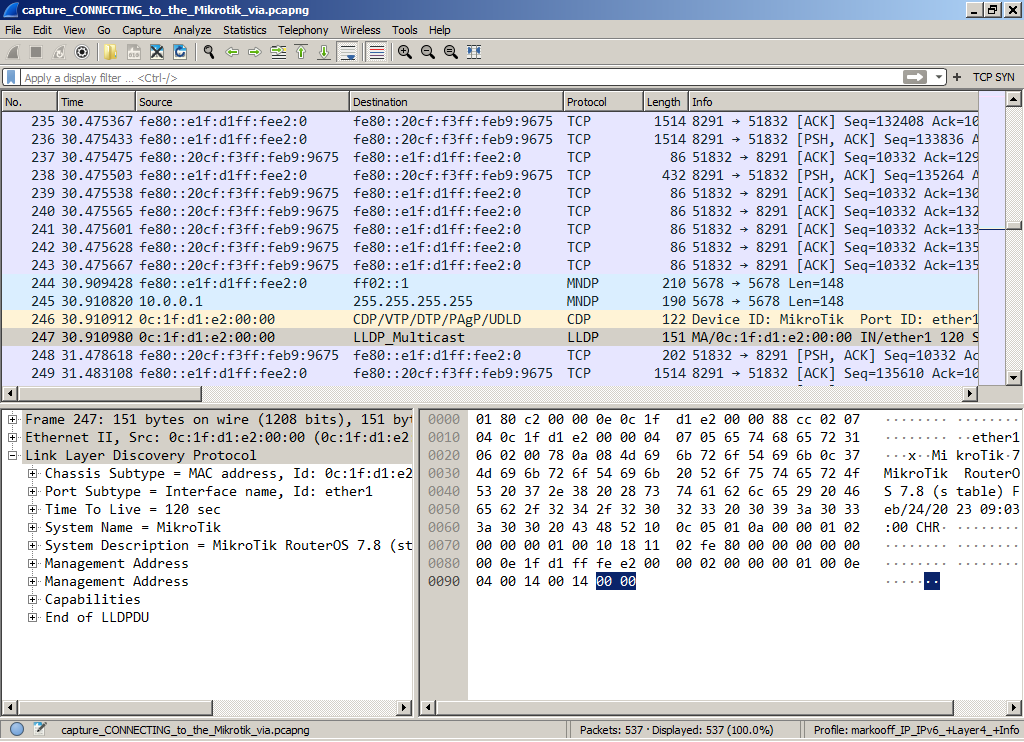
Task: Save the capture file icon
Action: point(133,52)
